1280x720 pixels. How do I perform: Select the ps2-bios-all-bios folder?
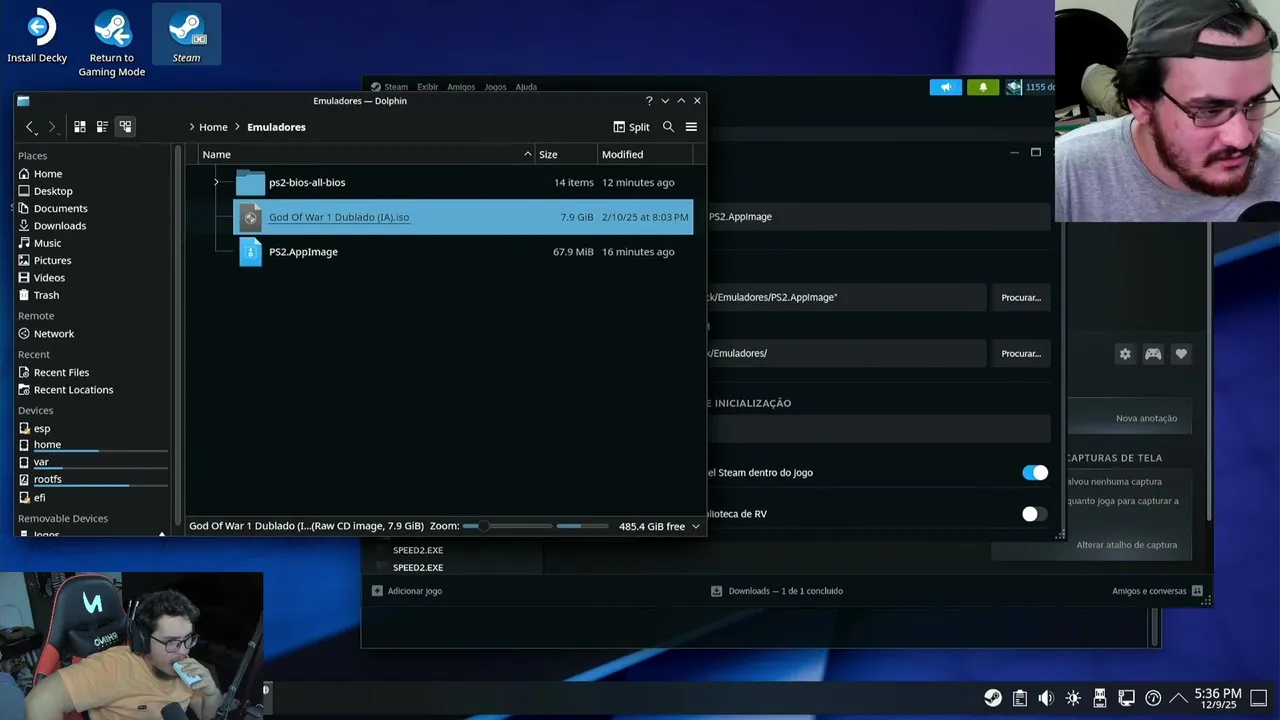307,182
